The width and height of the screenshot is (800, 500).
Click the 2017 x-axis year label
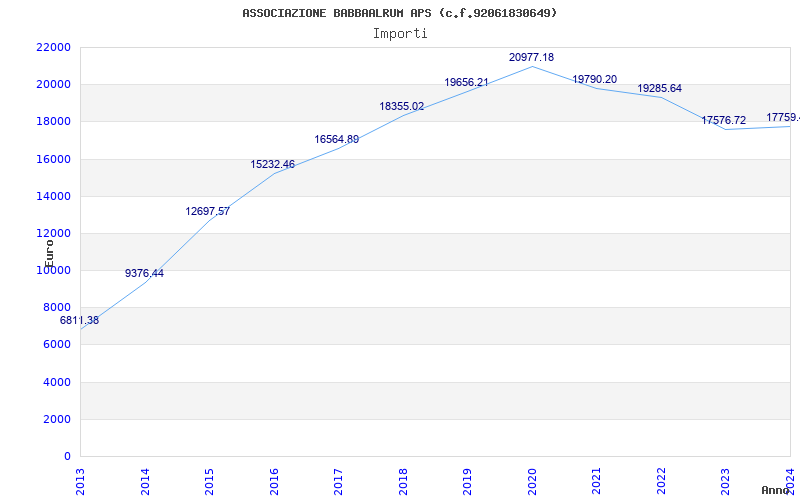[339, 482]
